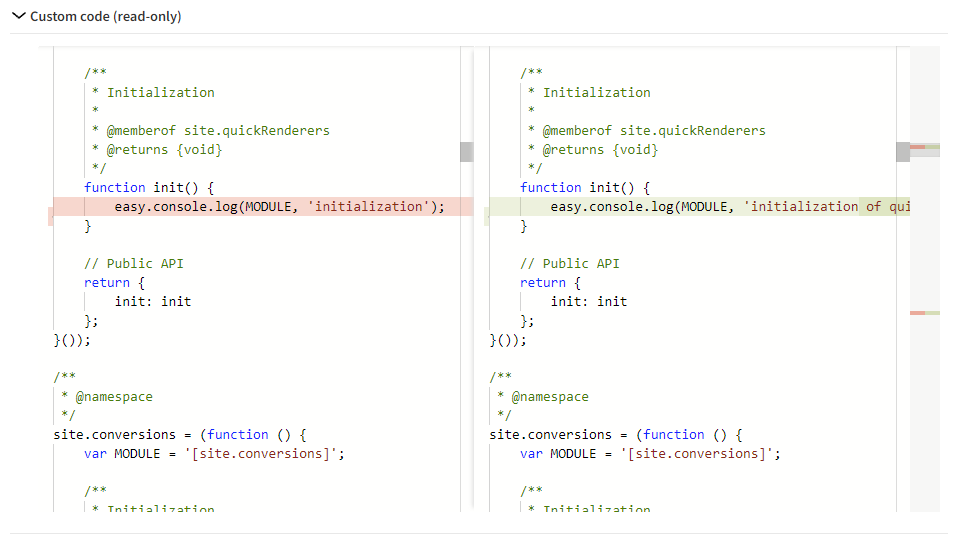The image size is (958, 544).
Task: Click the red deletion gutter marker on left
Action: pos(50,216)
